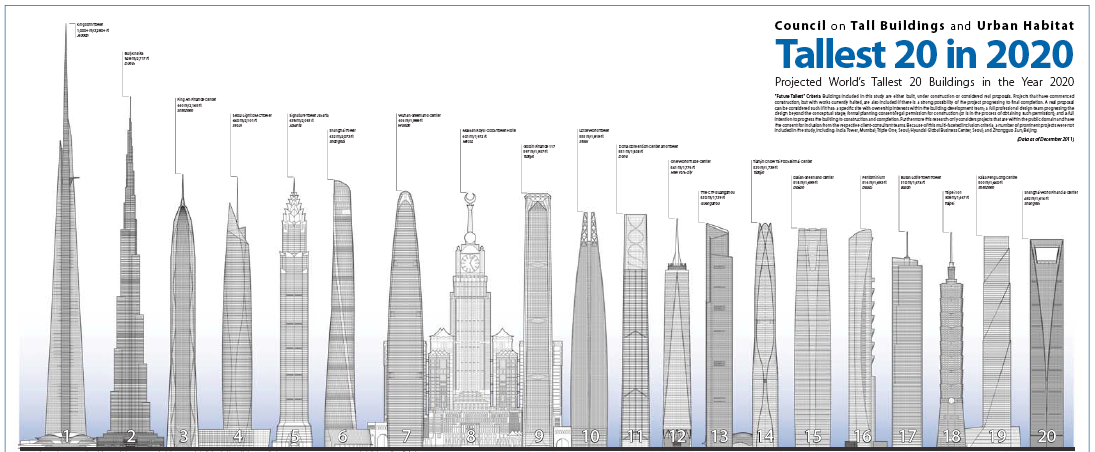The image size is (1095, 452).
Task: Click the rank number 15
Action: (x=813, y=437)
